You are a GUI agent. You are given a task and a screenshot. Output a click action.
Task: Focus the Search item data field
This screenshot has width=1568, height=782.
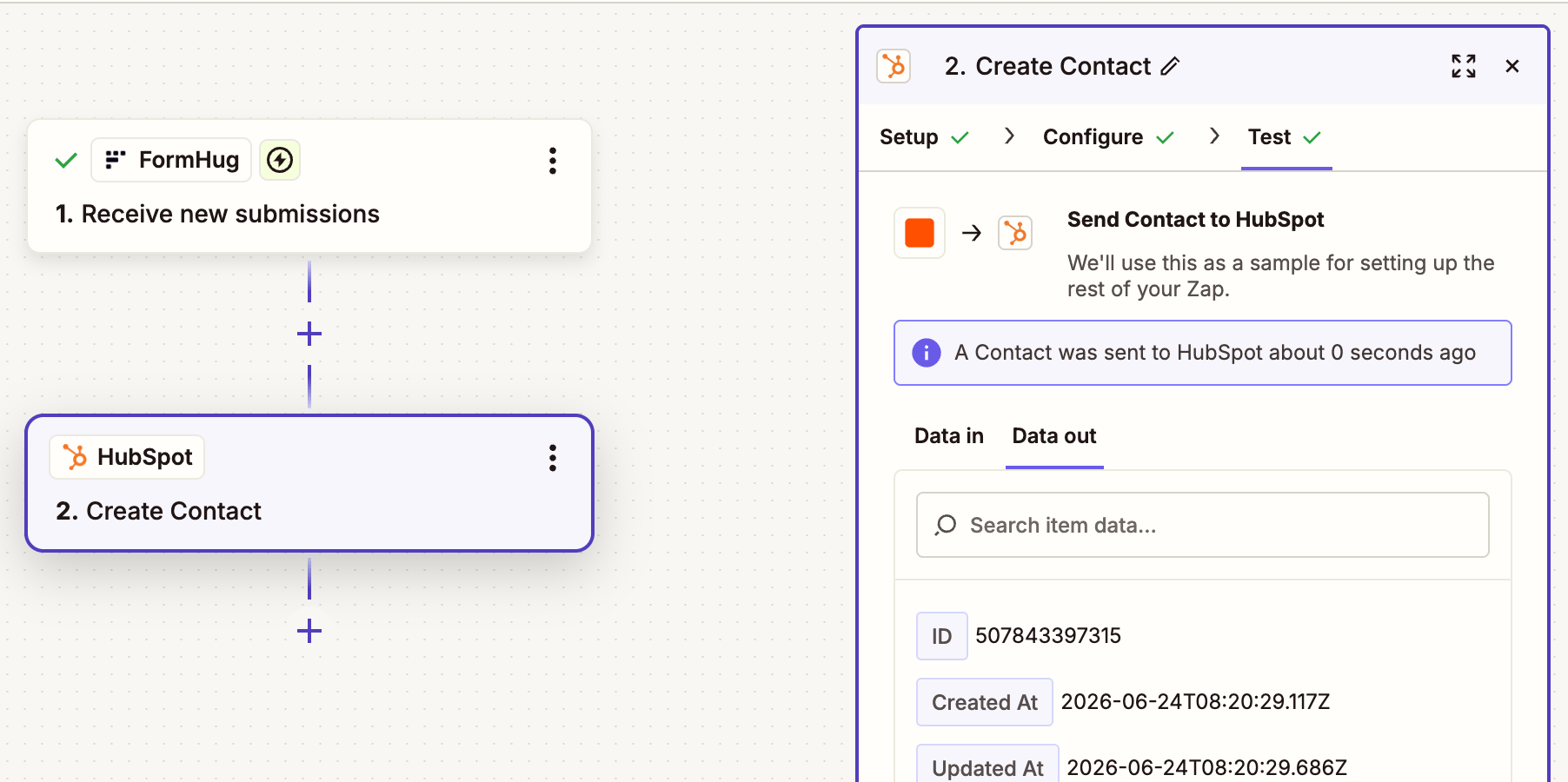(1203, 525)
